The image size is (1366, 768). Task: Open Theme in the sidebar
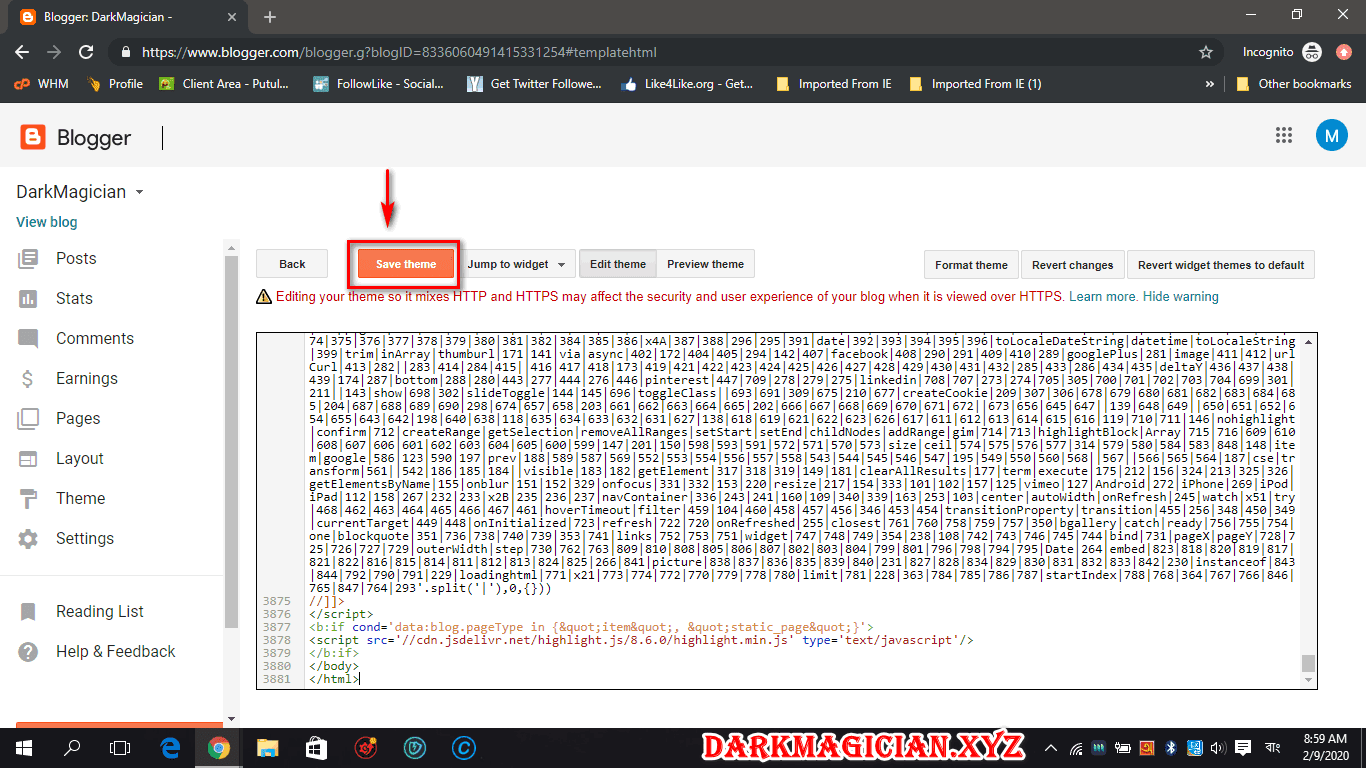80,498
